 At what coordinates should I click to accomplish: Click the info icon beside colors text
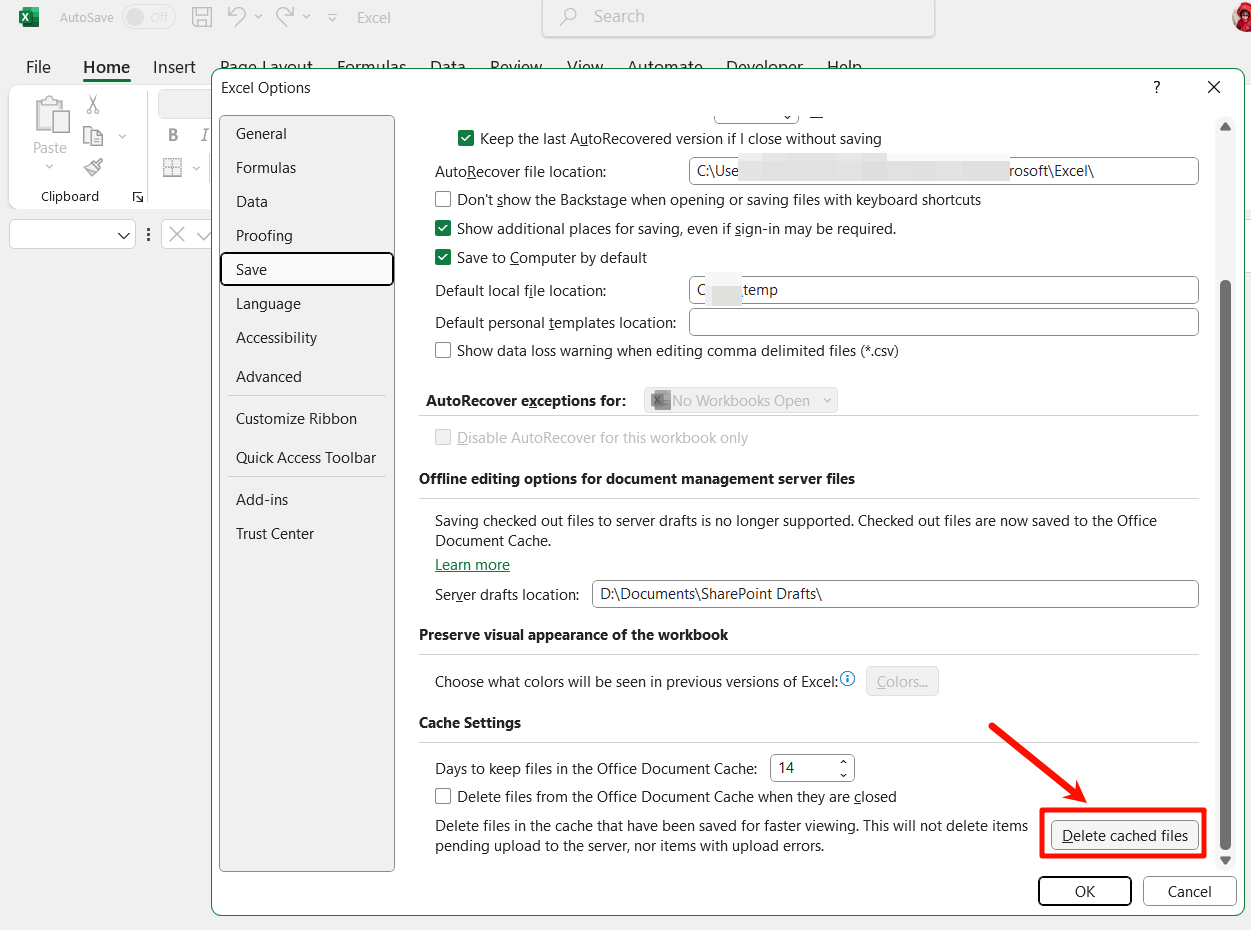(848, 679)
